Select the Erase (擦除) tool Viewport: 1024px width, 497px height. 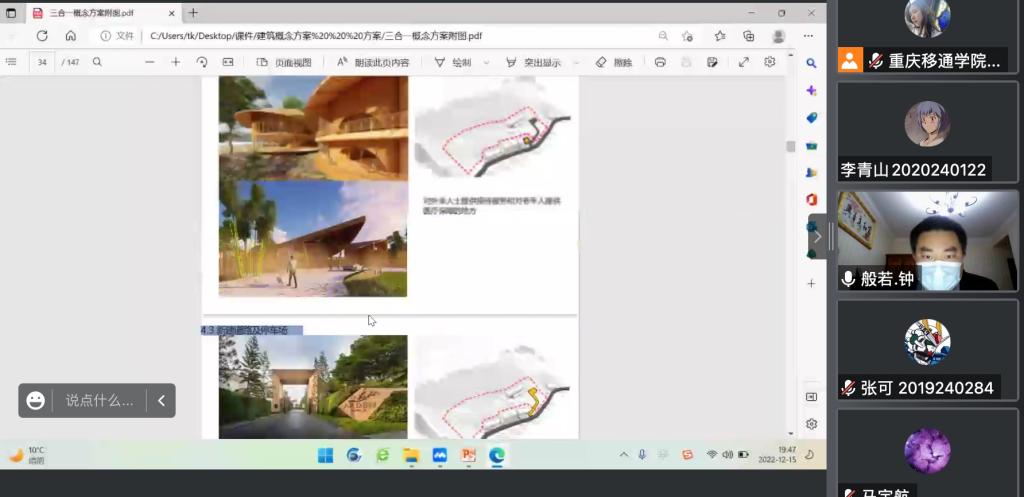coord(614,62)
